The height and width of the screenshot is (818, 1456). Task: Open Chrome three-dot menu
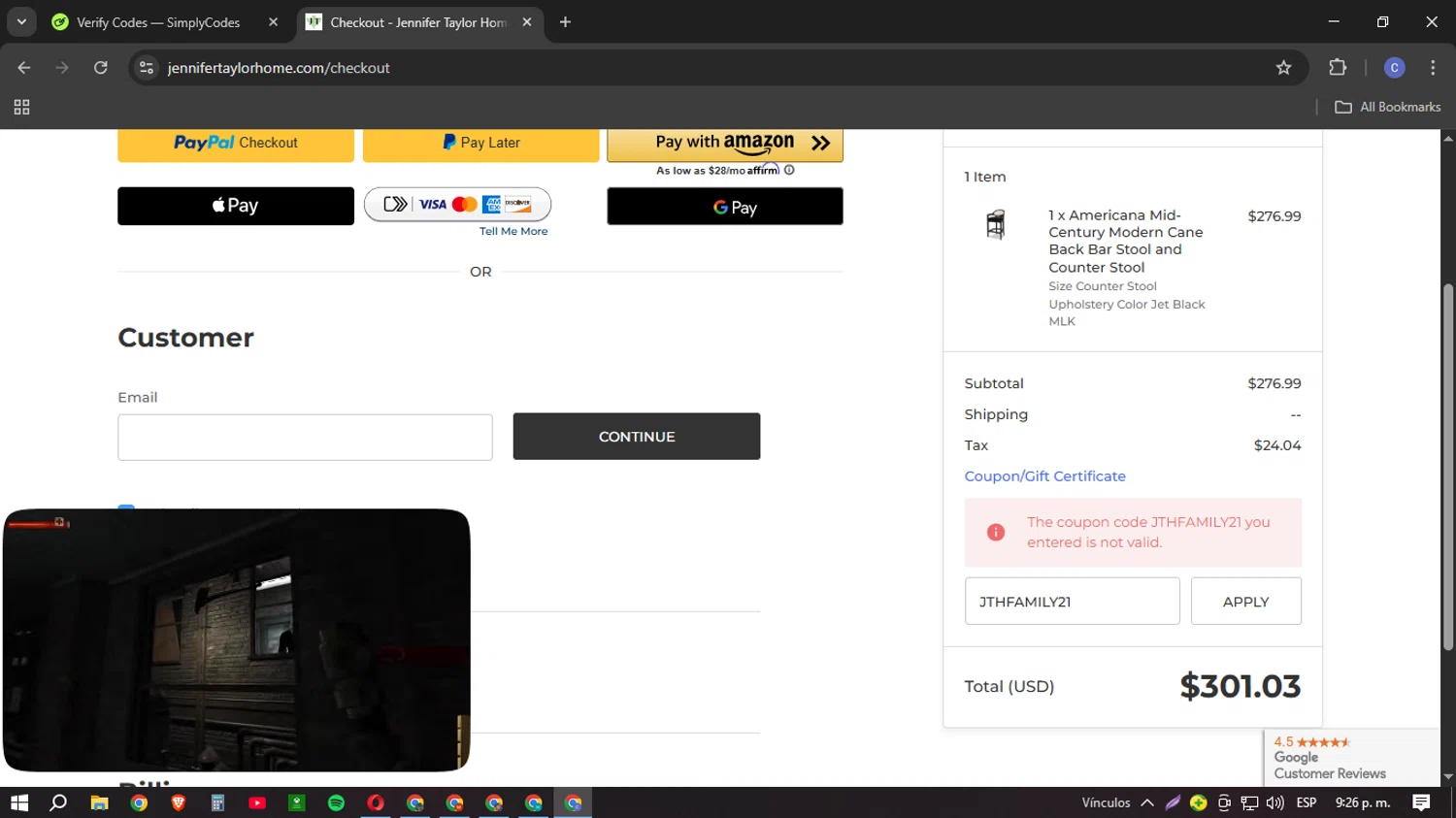[1433, 67]
